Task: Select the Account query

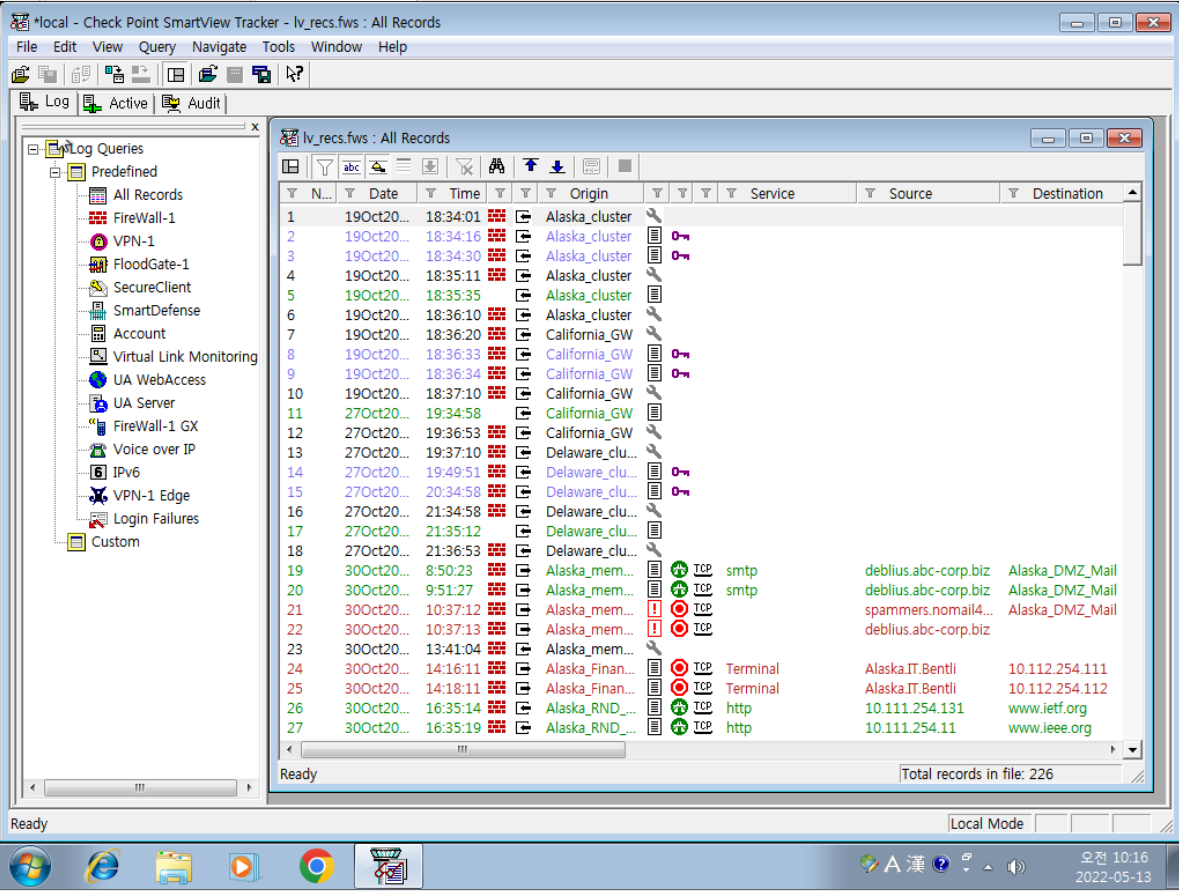Action: (x=139, y=333)
